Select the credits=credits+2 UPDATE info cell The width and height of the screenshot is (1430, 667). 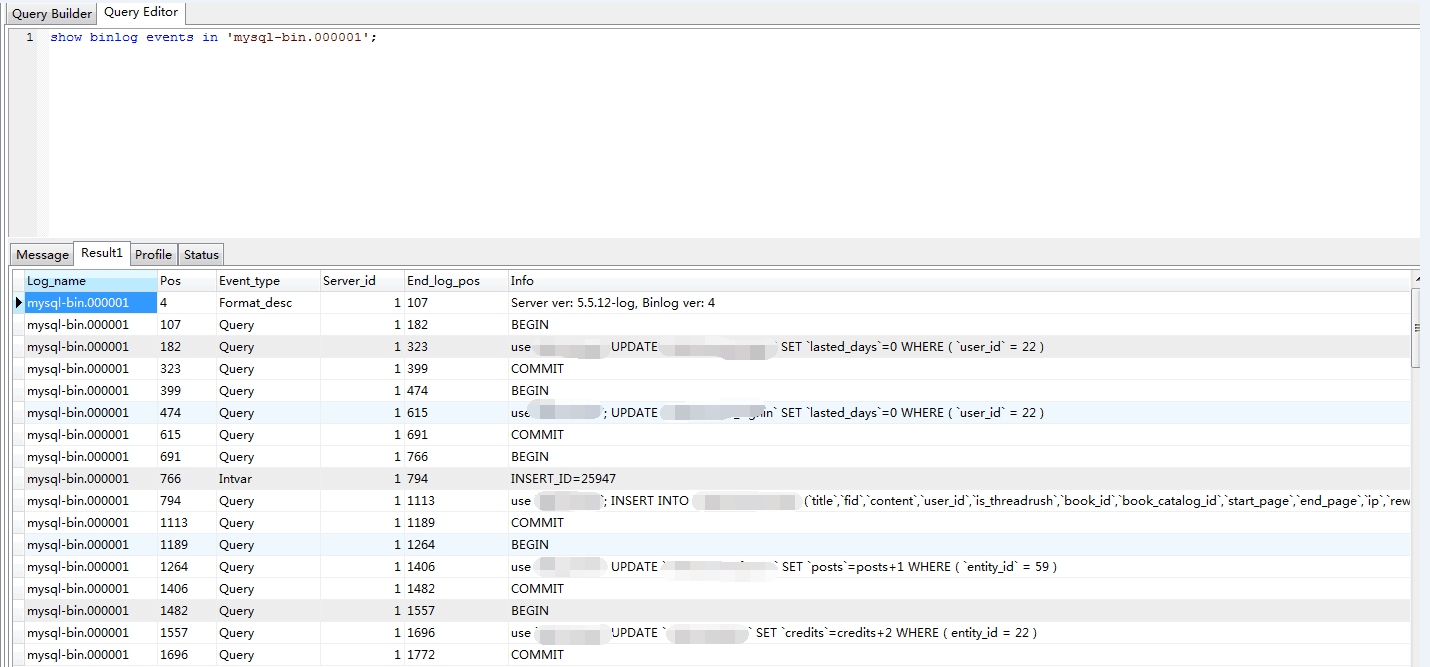pos(959,633)
